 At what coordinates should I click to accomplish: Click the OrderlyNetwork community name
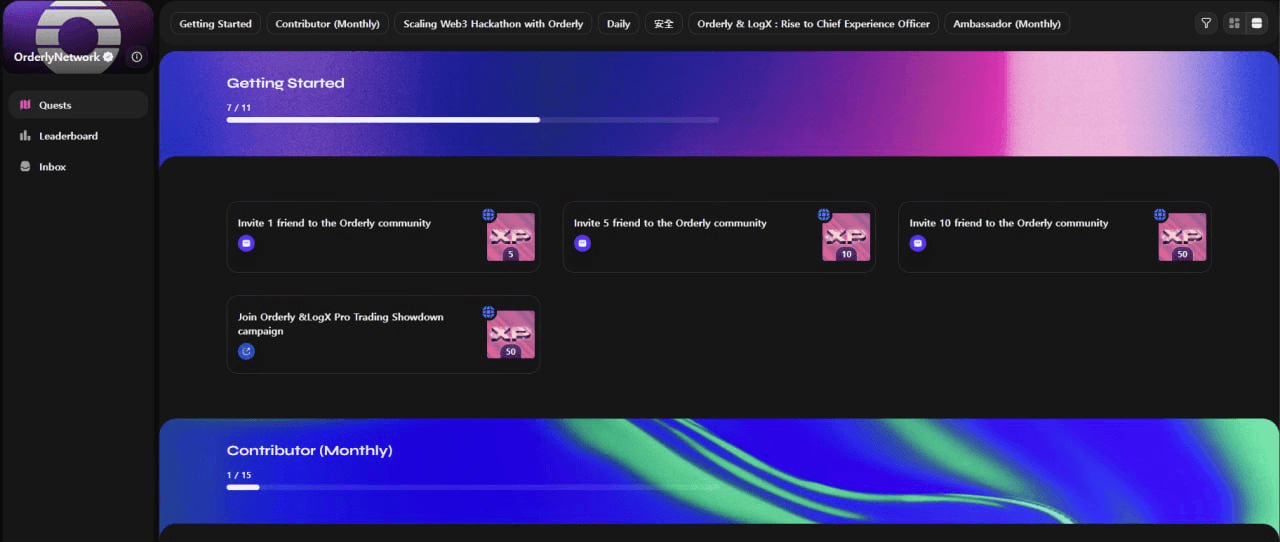coord(57,57)
